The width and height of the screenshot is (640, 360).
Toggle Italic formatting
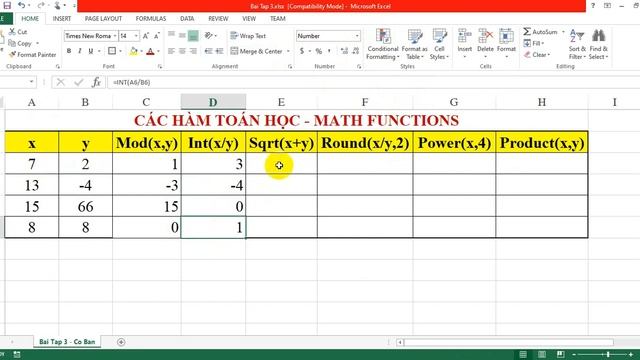point(80,51)
